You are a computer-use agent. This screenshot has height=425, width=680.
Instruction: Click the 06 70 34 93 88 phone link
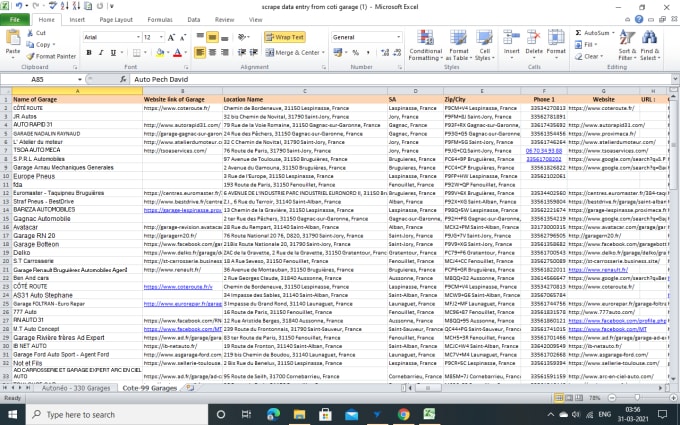click(x=544, y=150)
